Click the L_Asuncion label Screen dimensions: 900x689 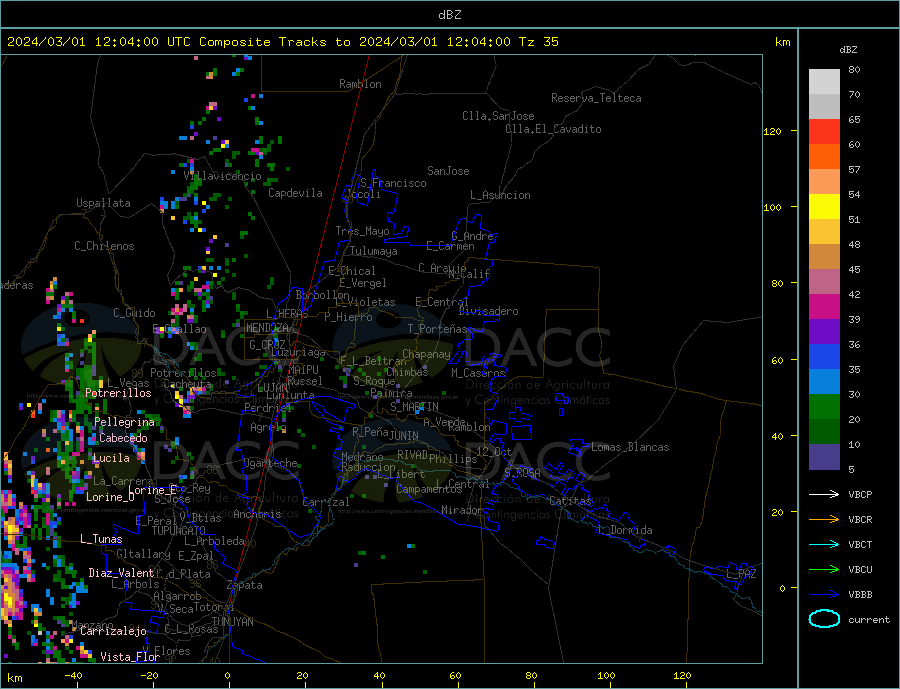pos(500,195)
